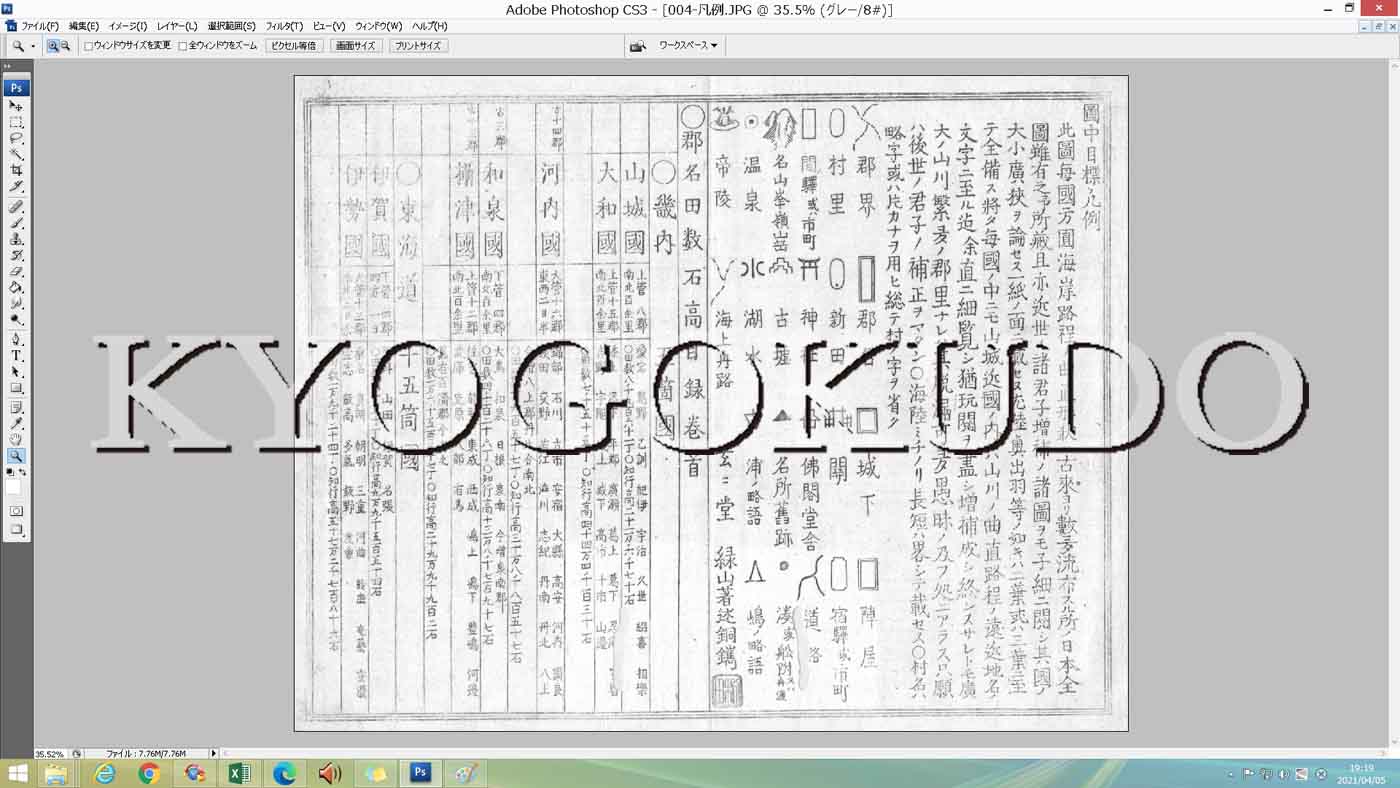Select the Clone Stamp tool
The width and height of the screenshot is (1400, 788).
point(16,239)
